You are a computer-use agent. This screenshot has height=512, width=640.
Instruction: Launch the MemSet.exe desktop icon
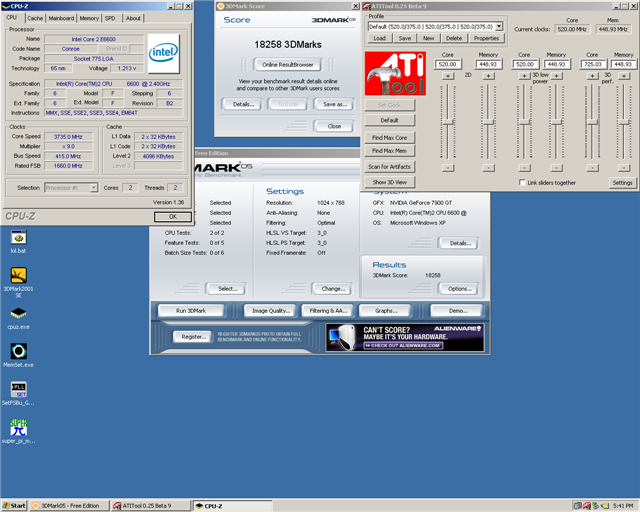(x=18, y=352)
